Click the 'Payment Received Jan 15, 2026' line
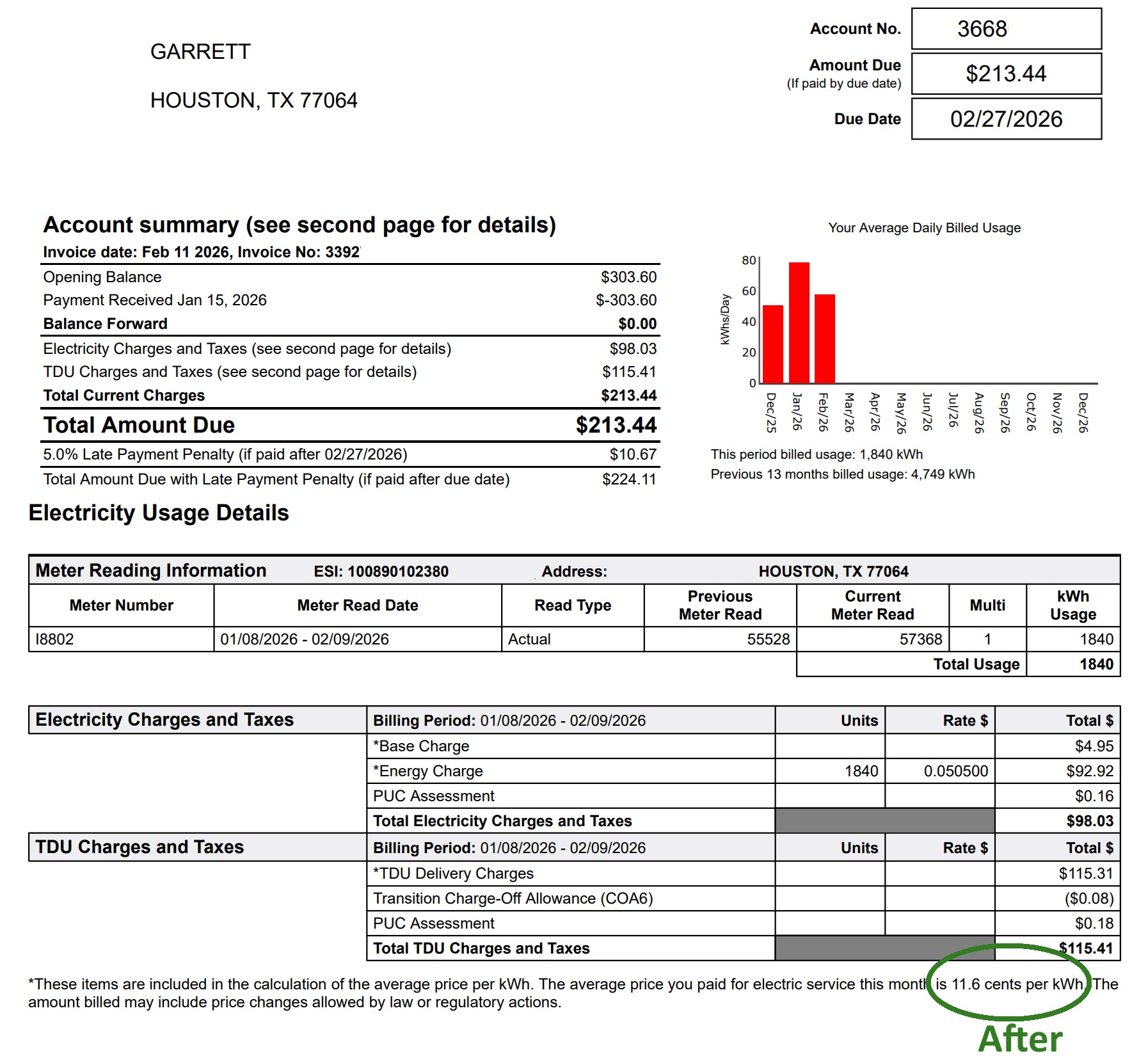The height and width of the screenshot is (1063, 1148). point(155,300)
